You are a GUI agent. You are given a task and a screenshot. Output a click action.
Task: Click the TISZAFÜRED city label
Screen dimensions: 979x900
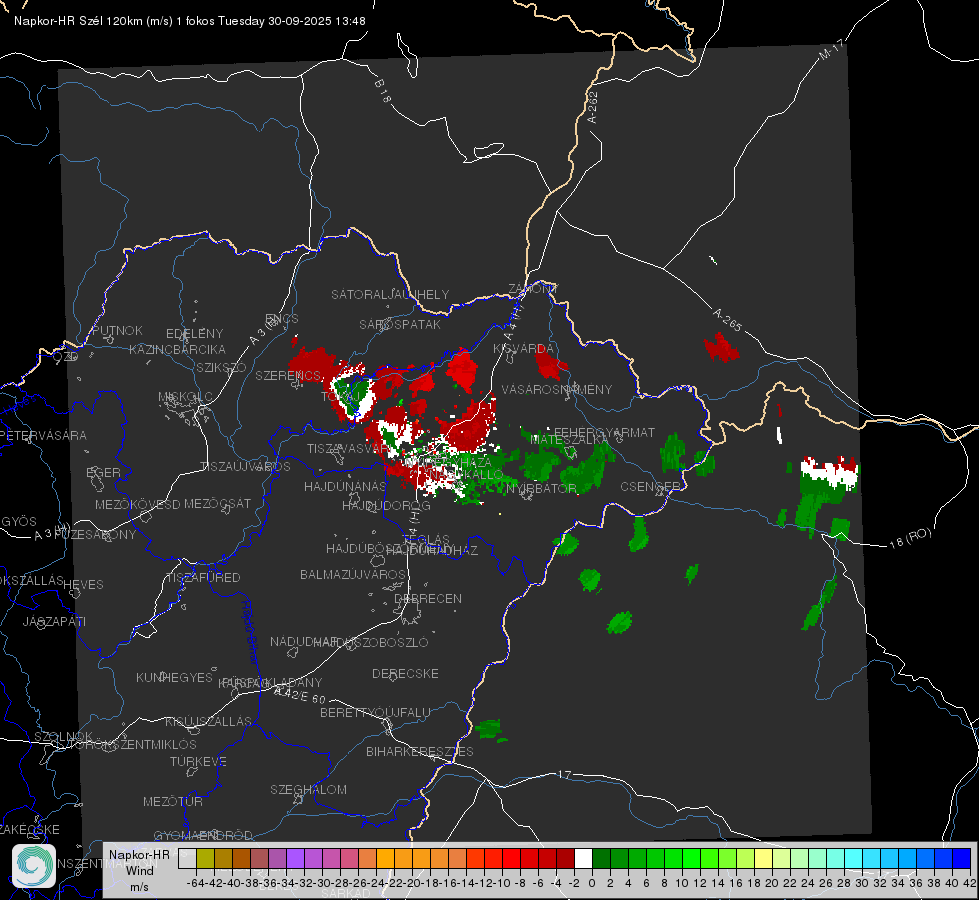click(x=204, y=577)
